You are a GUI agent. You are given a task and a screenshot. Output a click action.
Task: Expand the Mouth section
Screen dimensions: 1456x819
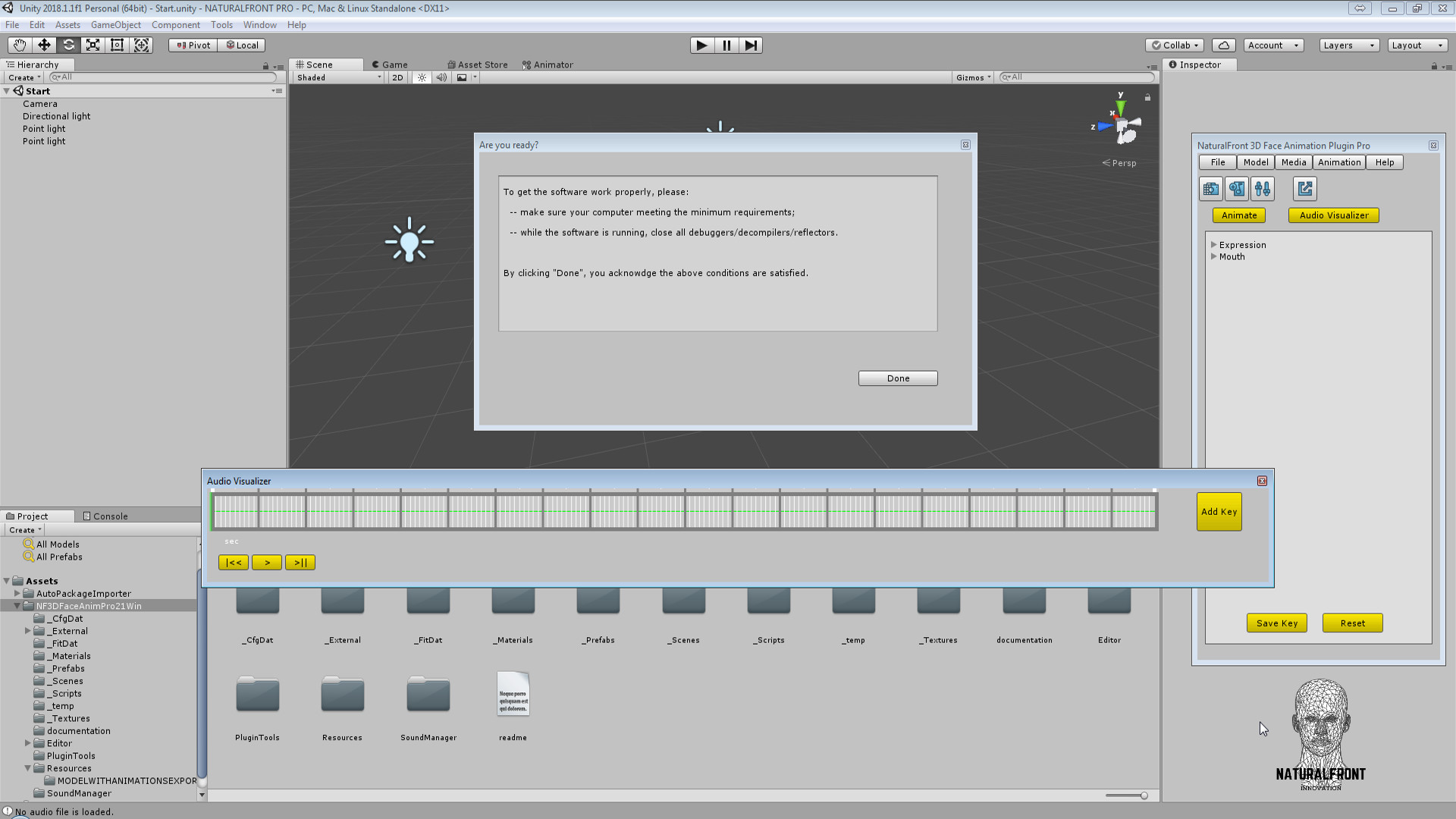click(x=1214, y=256)
